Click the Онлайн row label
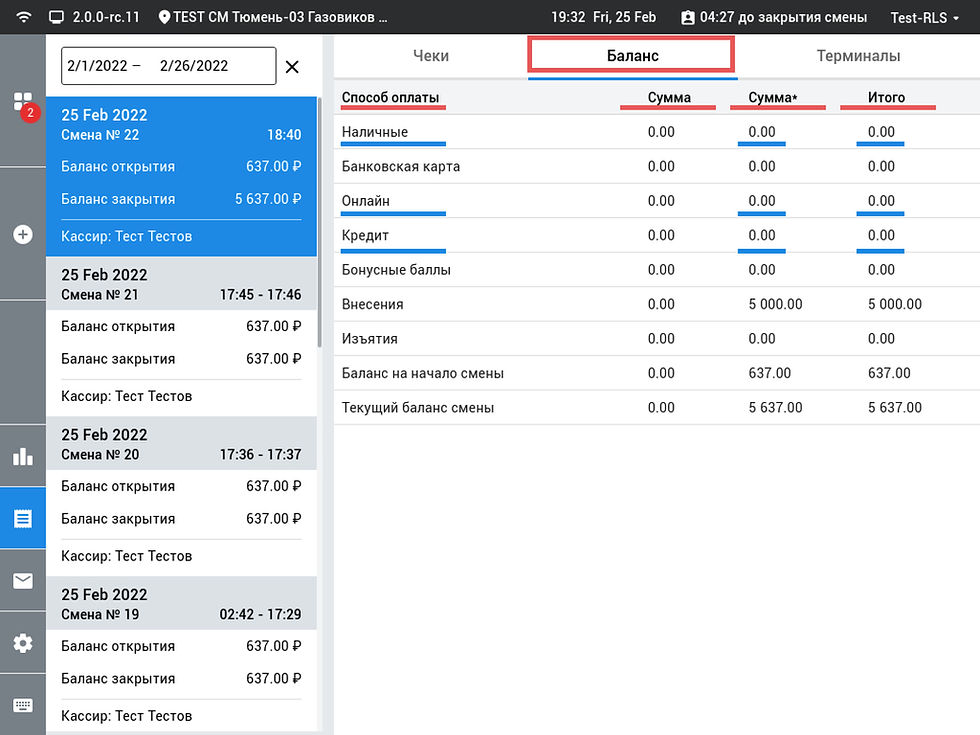The image size is (980, 735). [366, 201]
